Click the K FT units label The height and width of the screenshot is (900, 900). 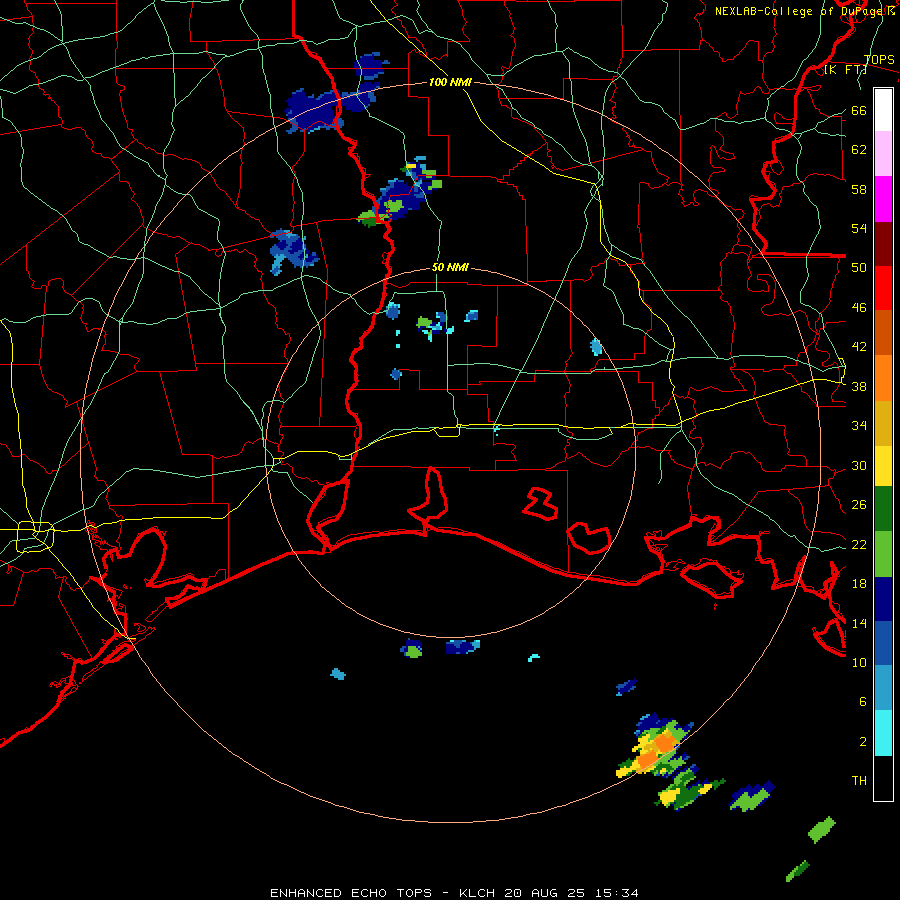point(845,70)
